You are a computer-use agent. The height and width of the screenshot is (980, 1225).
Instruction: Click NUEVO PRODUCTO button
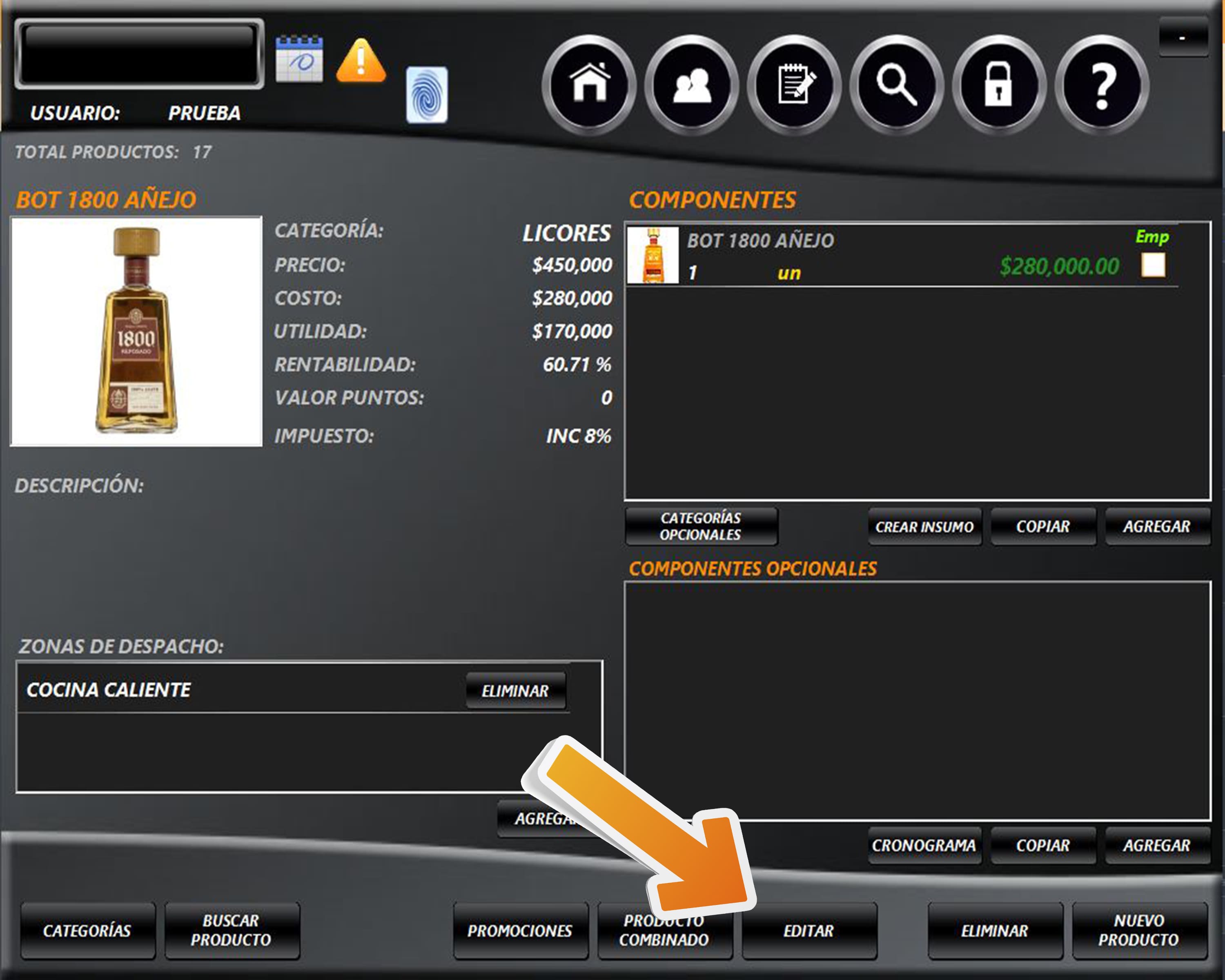1138,931
